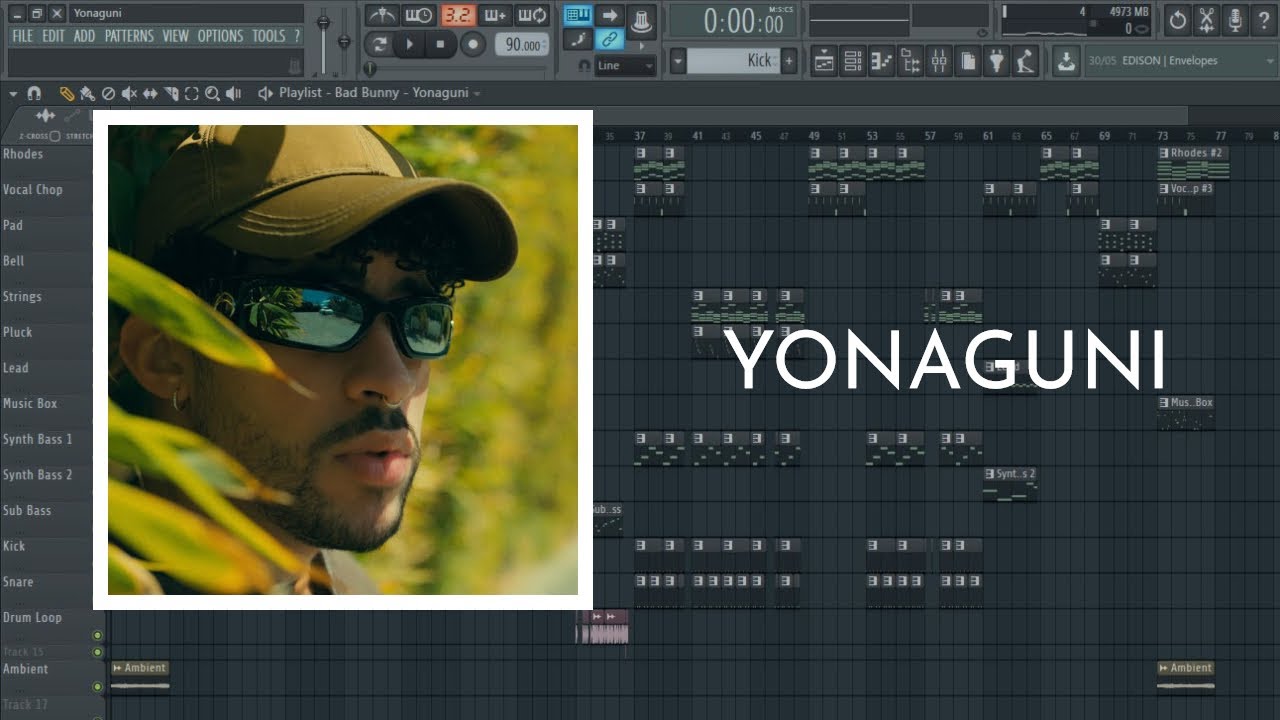The height and width of the screenshot is (720, 1280).
Task: Add new pattern with plus button
Action: click(789, 61)
